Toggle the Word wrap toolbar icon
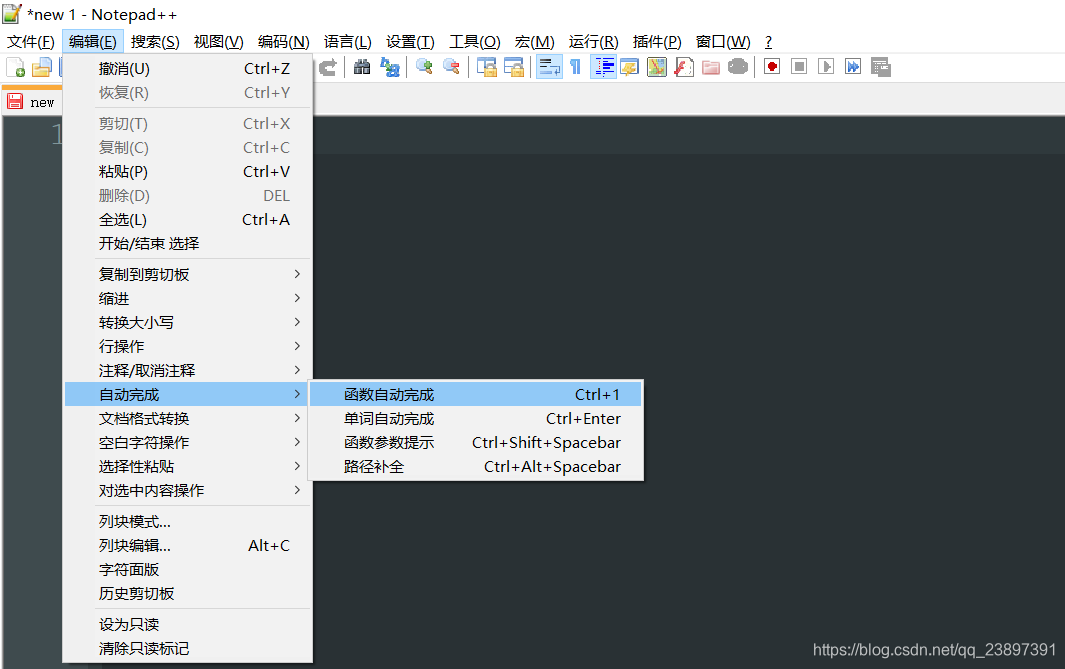This screenshot has height=669, width=1065. [549, 67]
